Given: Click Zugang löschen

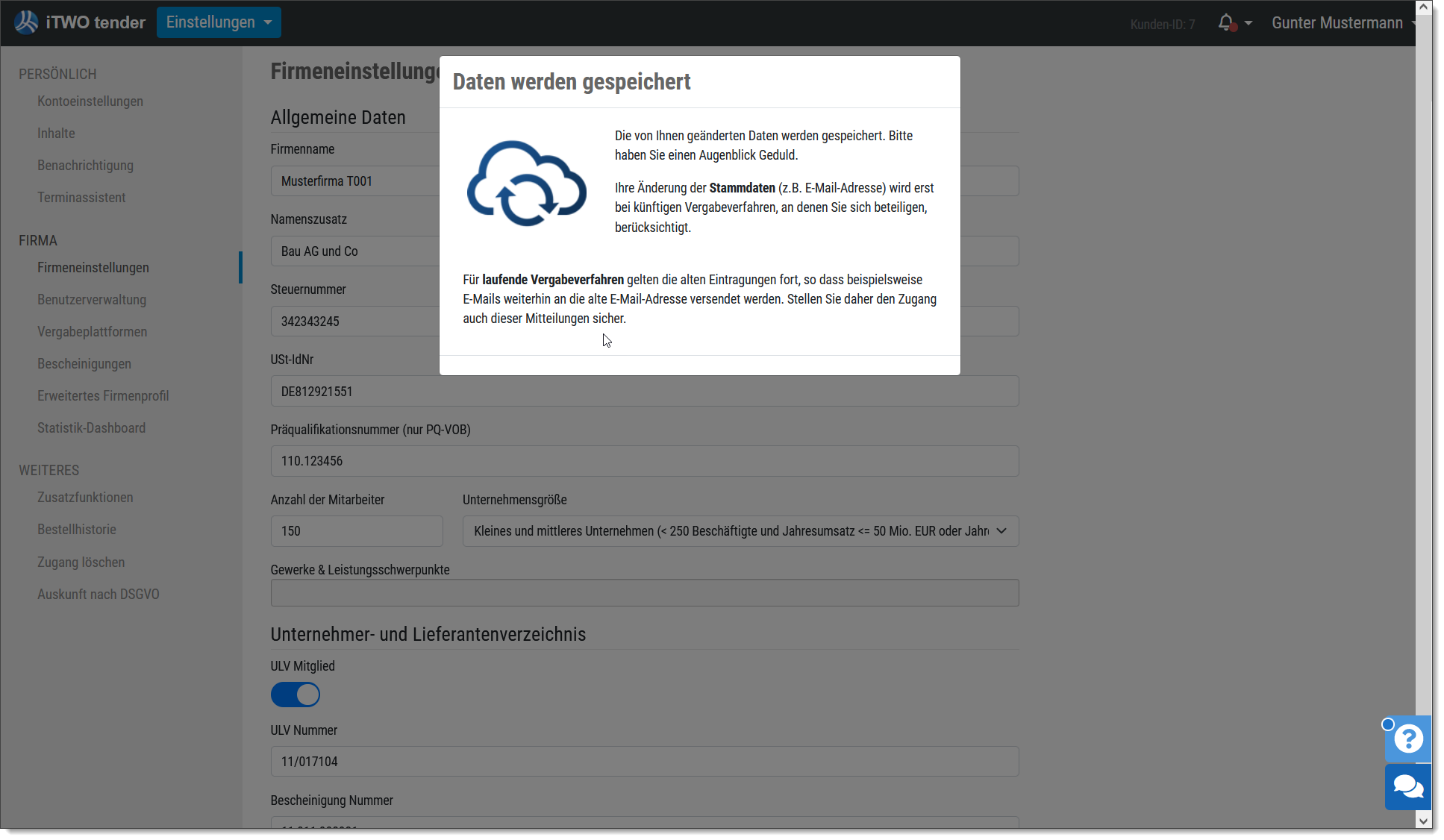Looking at the screenshot, I should click(x=81, y=562).
